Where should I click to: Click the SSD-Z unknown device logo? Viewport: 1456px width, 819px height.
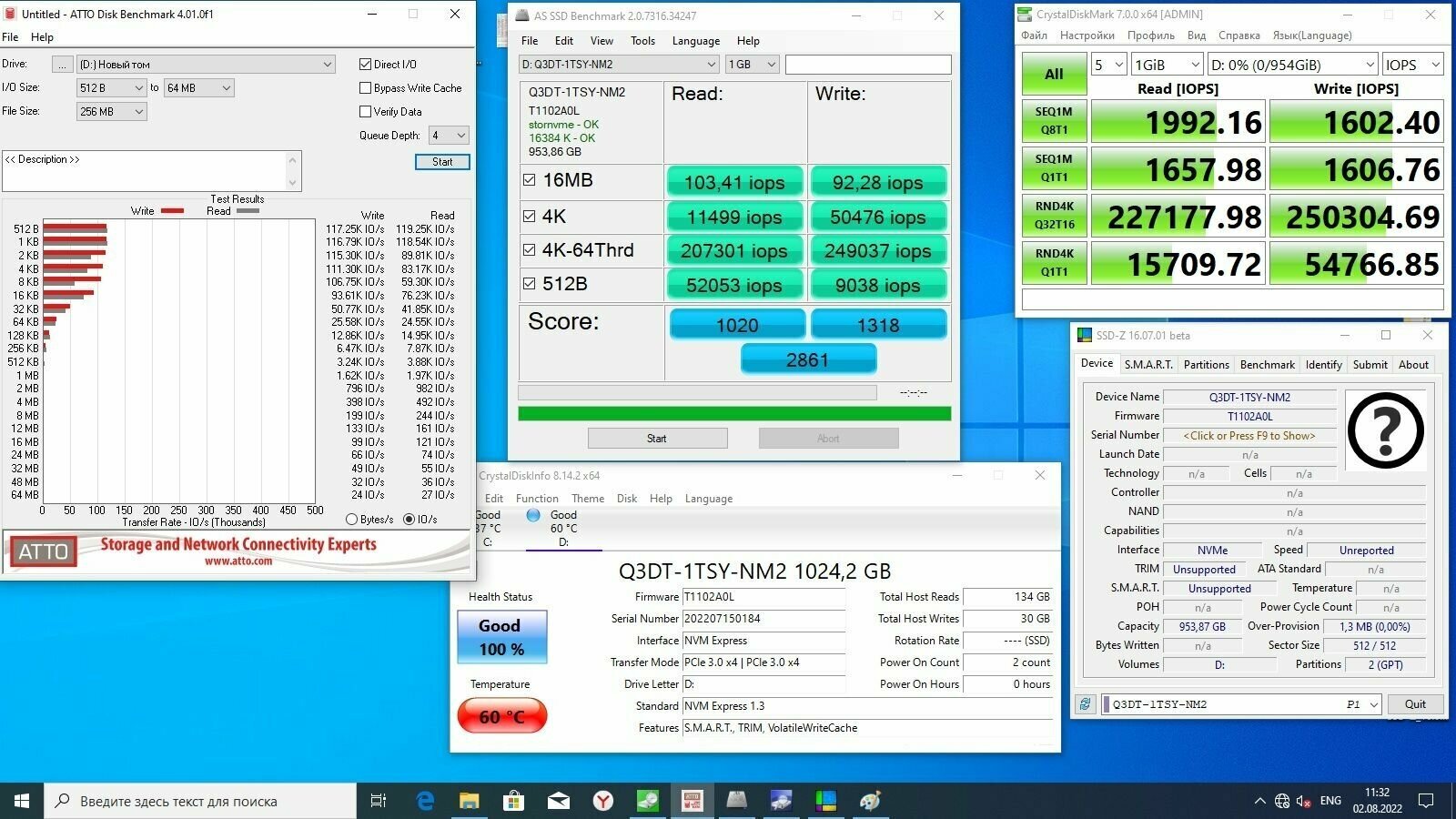(1385, 430)
